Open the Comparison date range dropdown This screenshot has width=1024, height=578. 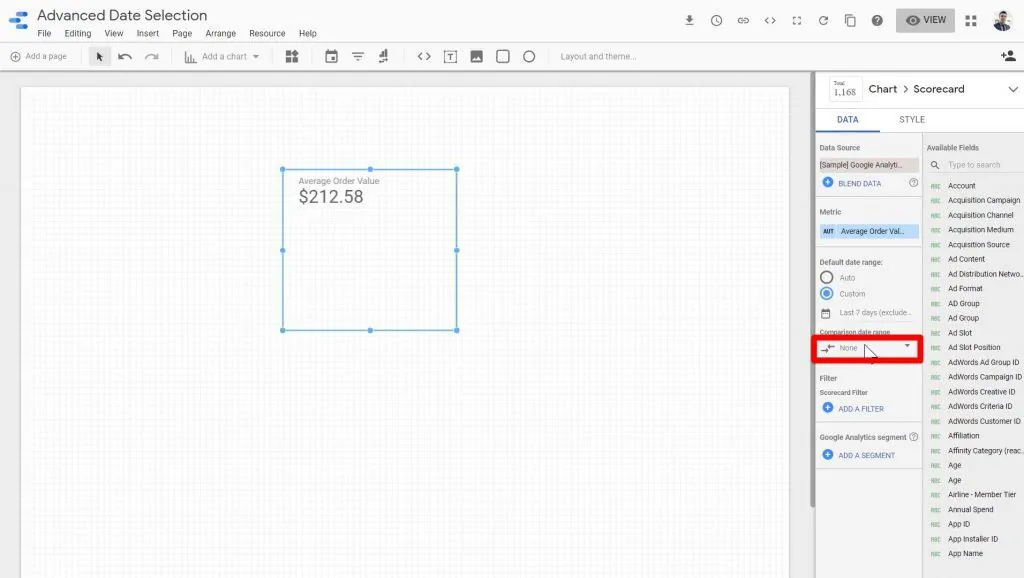[x=868, y=347]
